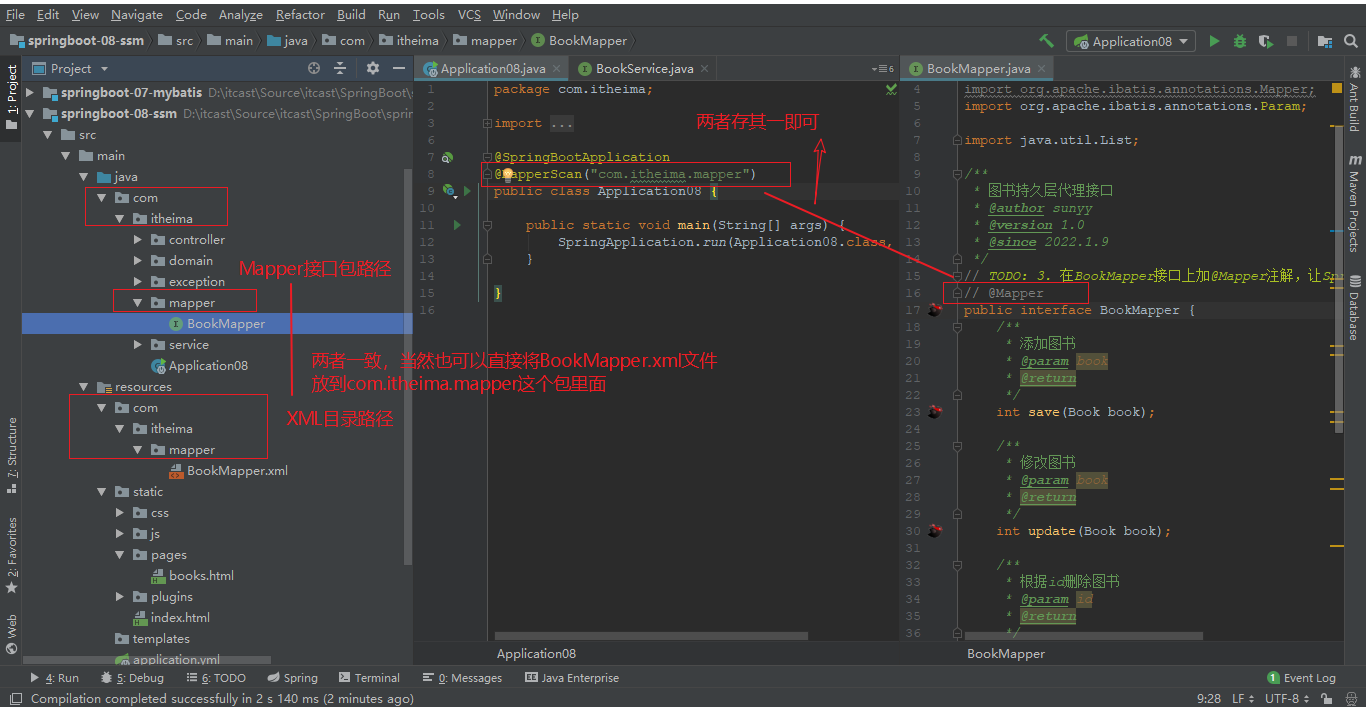The height and width of the screenshot is (707, 1366).
Task: Expand the controller package folder
Action: point(138,240)
